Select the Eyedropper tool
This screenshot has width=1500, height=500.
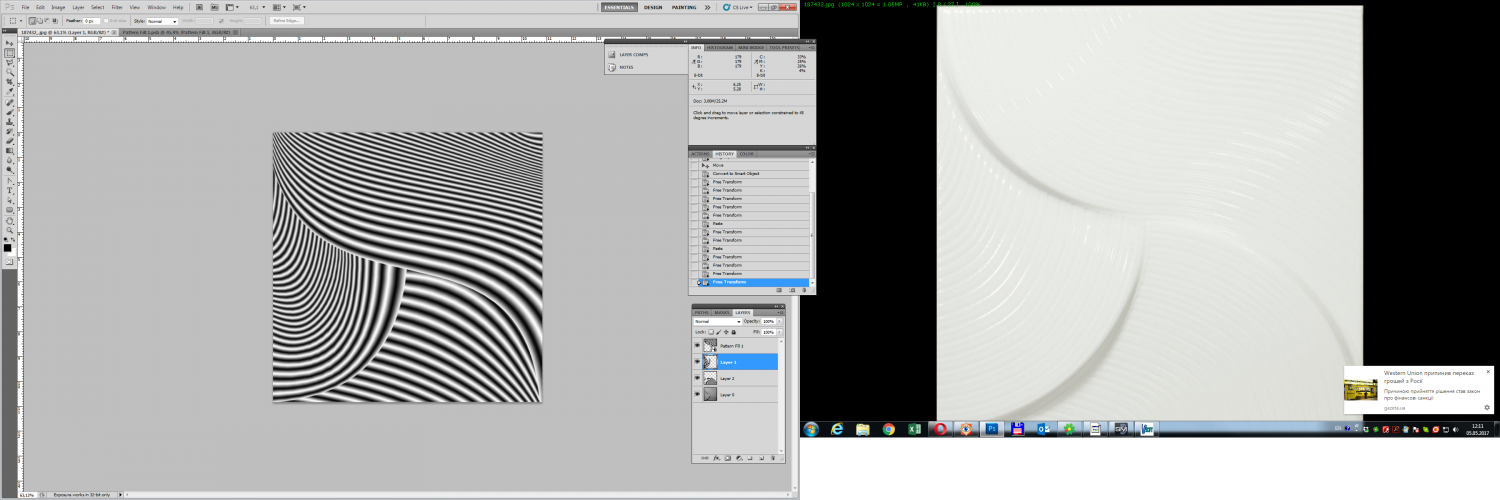point(10,91)
